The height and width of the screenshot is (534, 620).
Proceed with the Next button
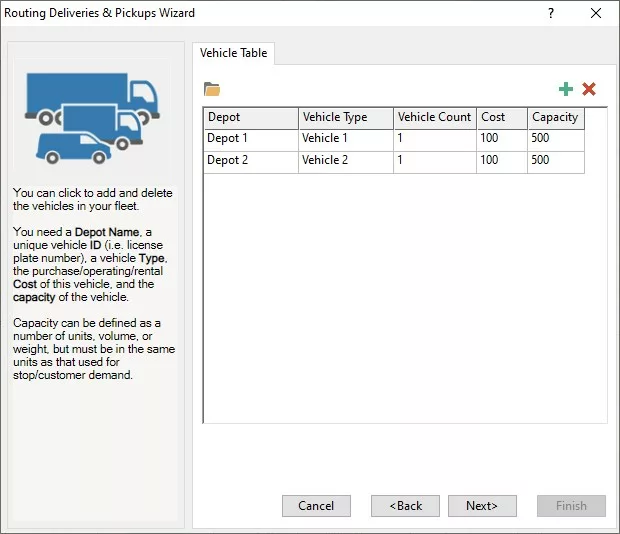482,506
